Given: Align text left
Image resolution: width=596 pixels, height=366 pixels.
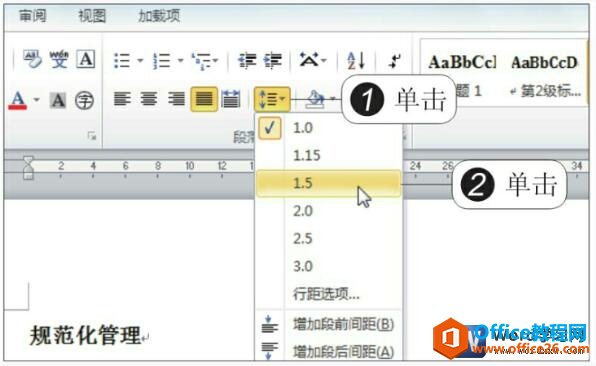Looking at the screenshot, I should 122,99.
